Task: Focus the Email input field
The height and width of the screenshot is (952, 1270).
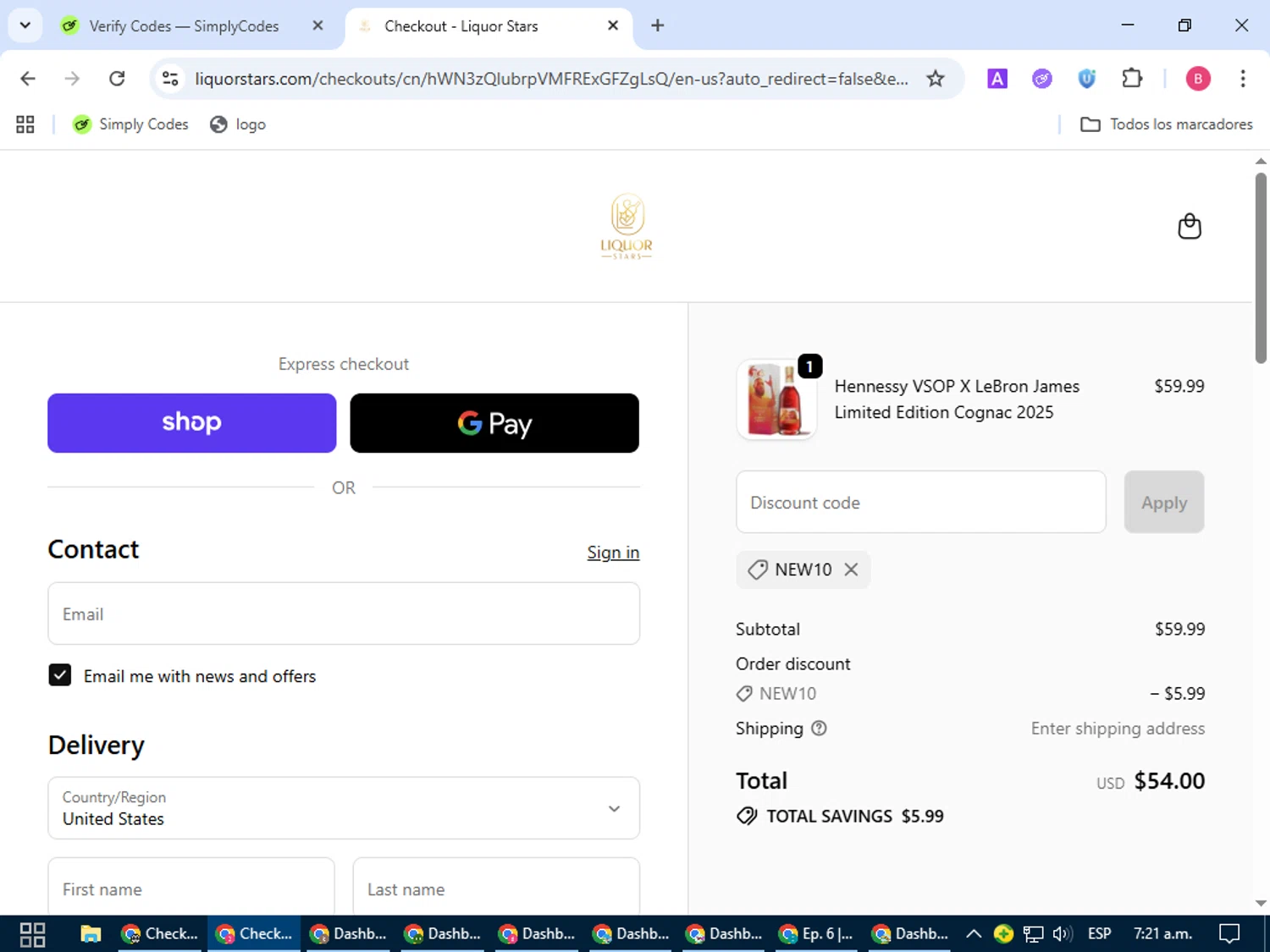Action: [x=344, y=614]
